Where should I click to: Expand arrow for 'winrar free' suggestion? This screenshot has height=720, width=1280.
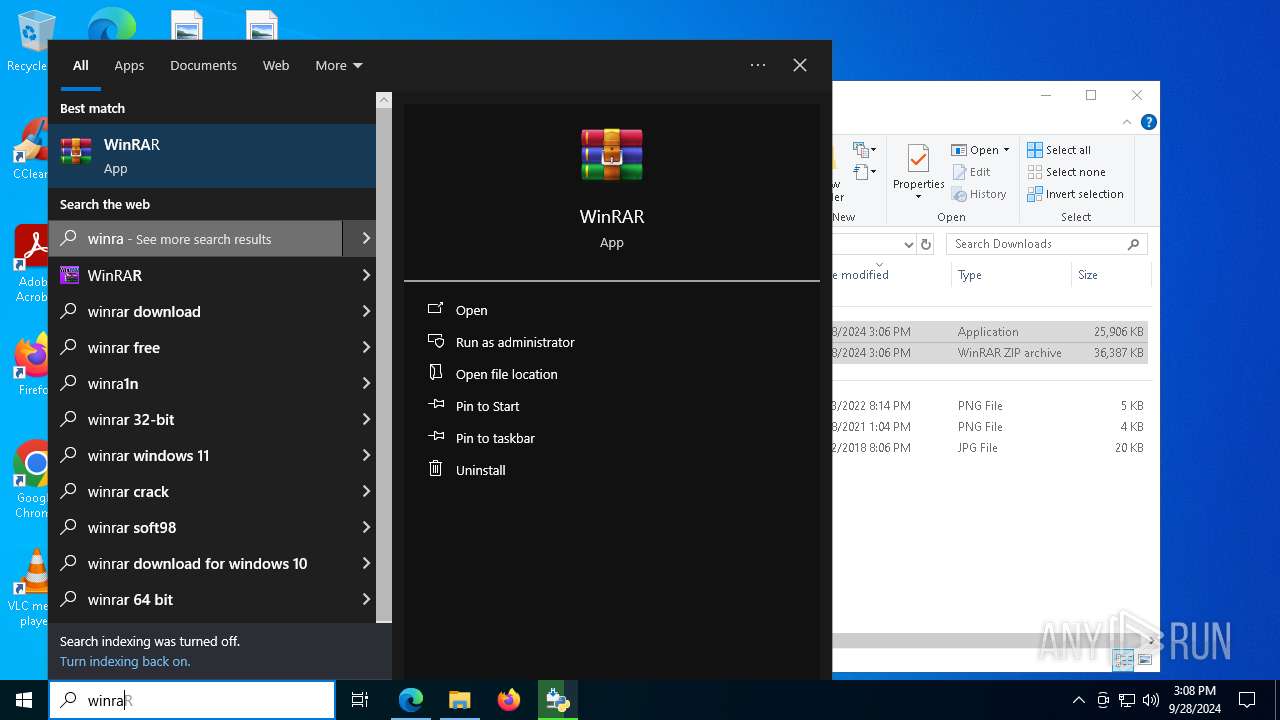(366, 347)
